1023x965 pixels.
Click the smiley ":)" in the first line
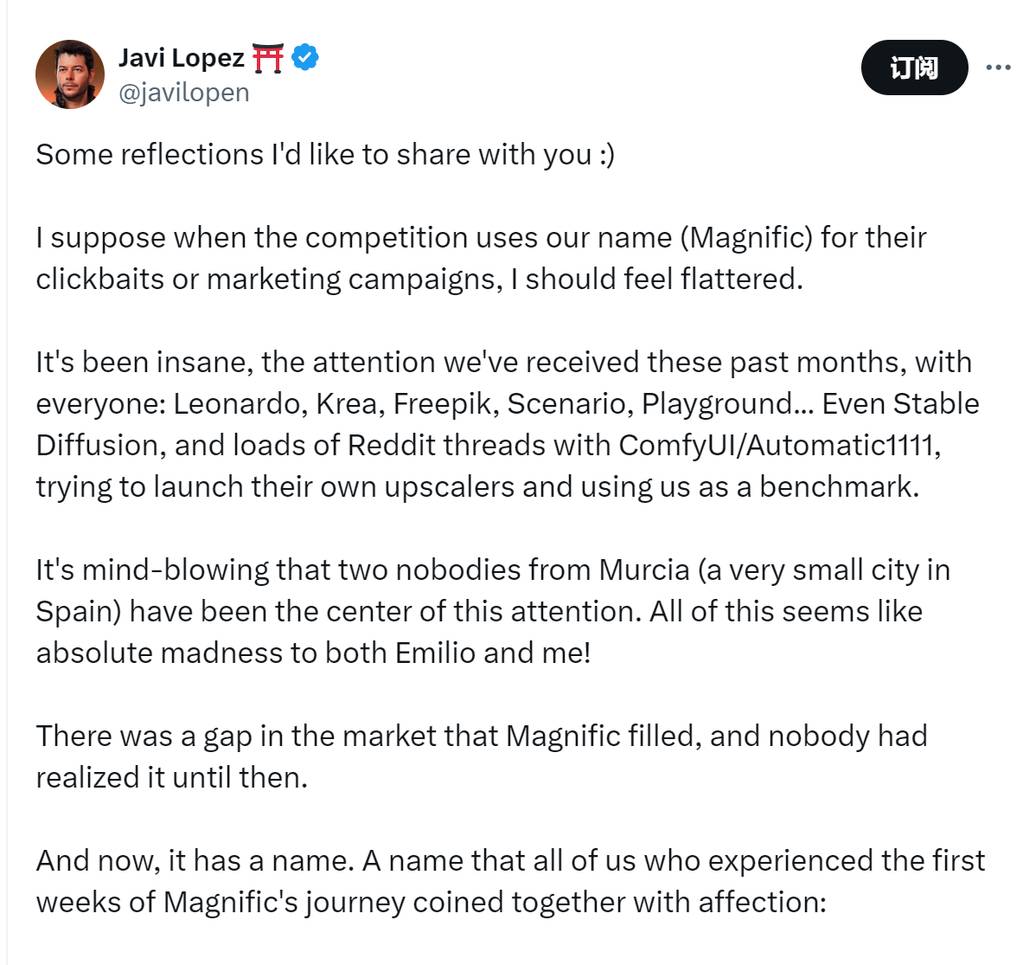click(x=604, y=155)
